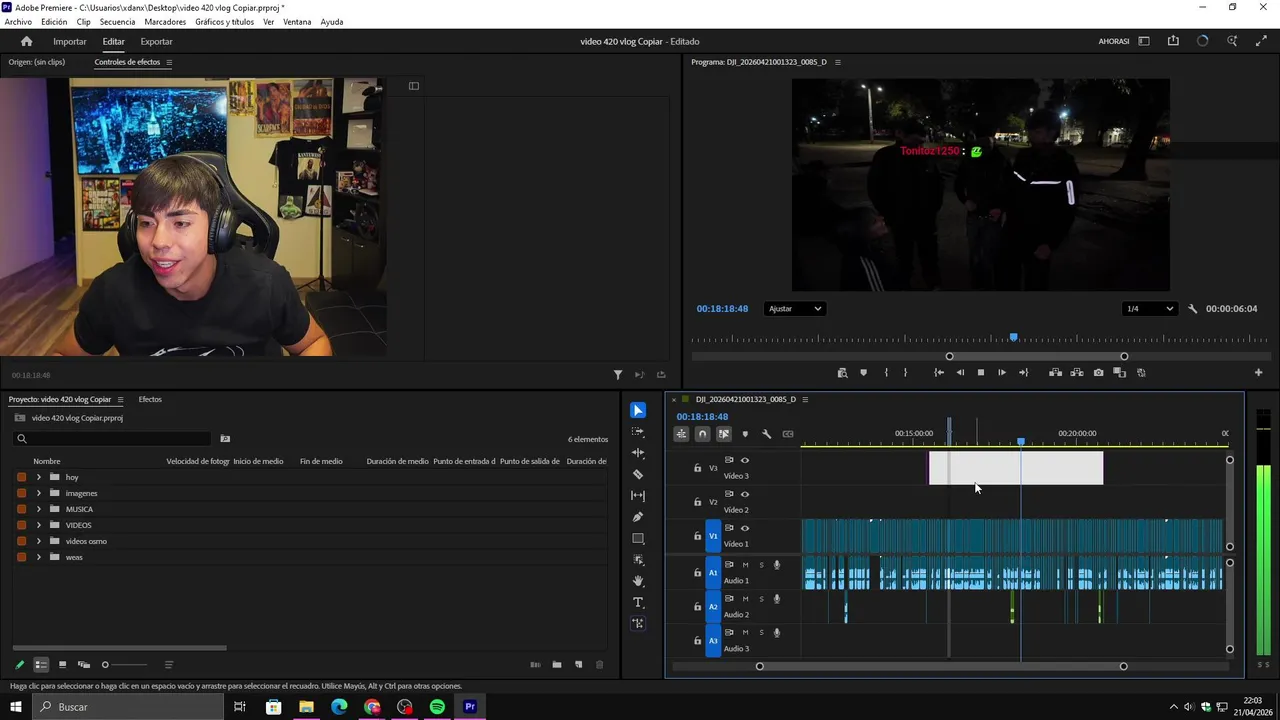Toggle visibility eye for Video 1 track
Image resolution: width=1280 pixels, height=720 pixels.
(x=744, y=528)
